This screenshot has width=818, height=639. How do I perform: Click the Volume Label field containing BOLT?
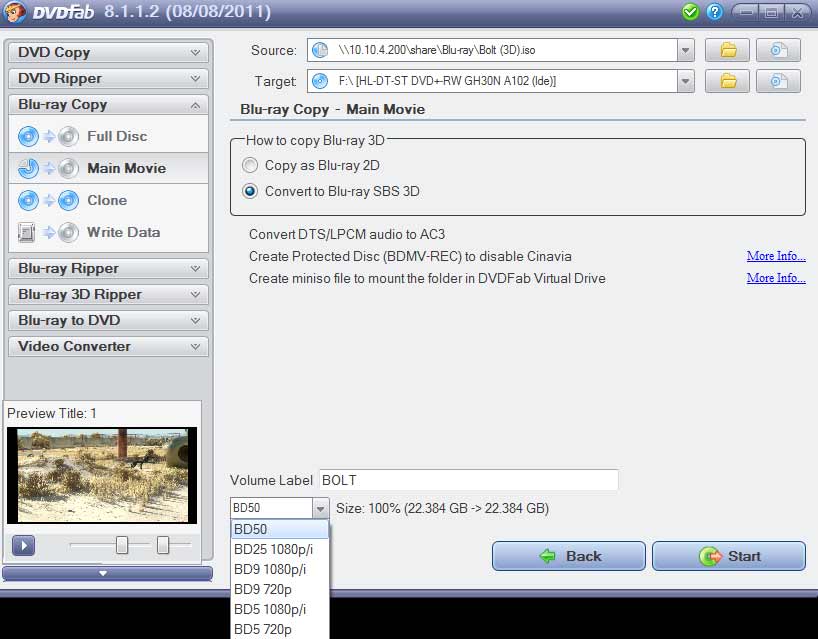pyautogui.click(x=469, y=480)
